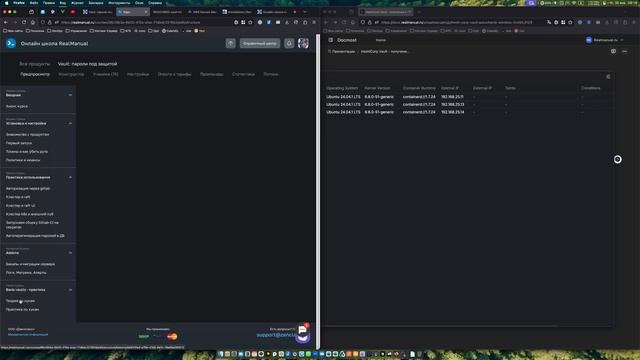Click Презентации breadcrumb in Docmost
Viewport: 640px width, 360px height.
[x=343, y=51]
